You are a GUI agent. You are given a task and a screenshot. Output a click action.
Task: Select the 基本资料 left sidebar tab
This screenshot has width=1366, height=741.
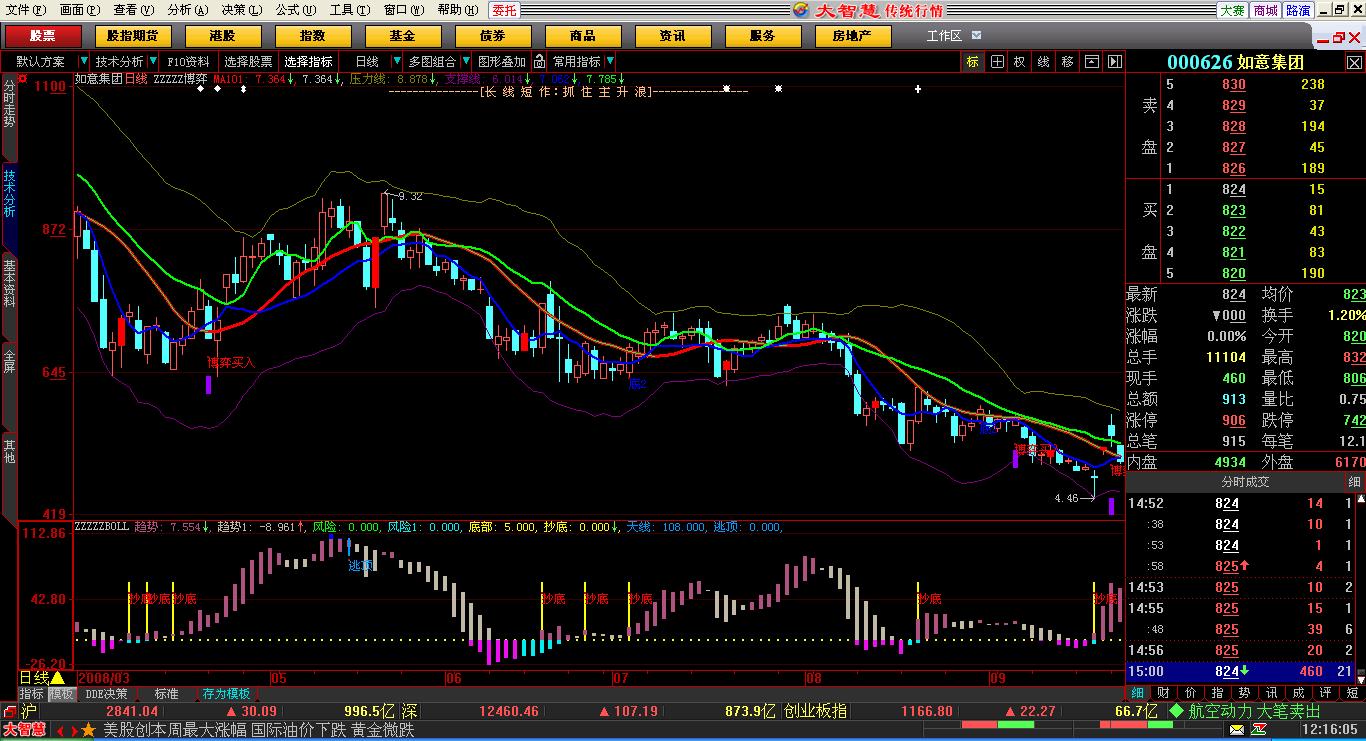coord(10,282)
